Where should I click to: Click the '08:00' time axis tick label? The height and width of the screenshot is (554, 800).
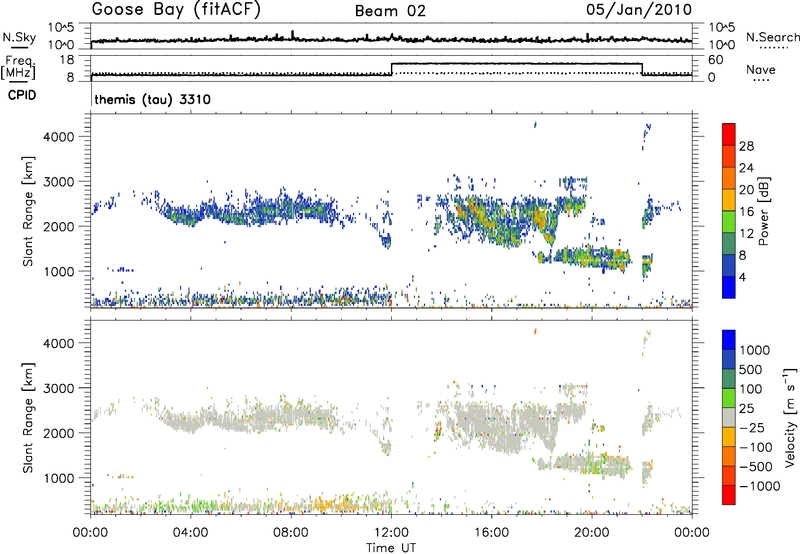(x=291, y=533)
